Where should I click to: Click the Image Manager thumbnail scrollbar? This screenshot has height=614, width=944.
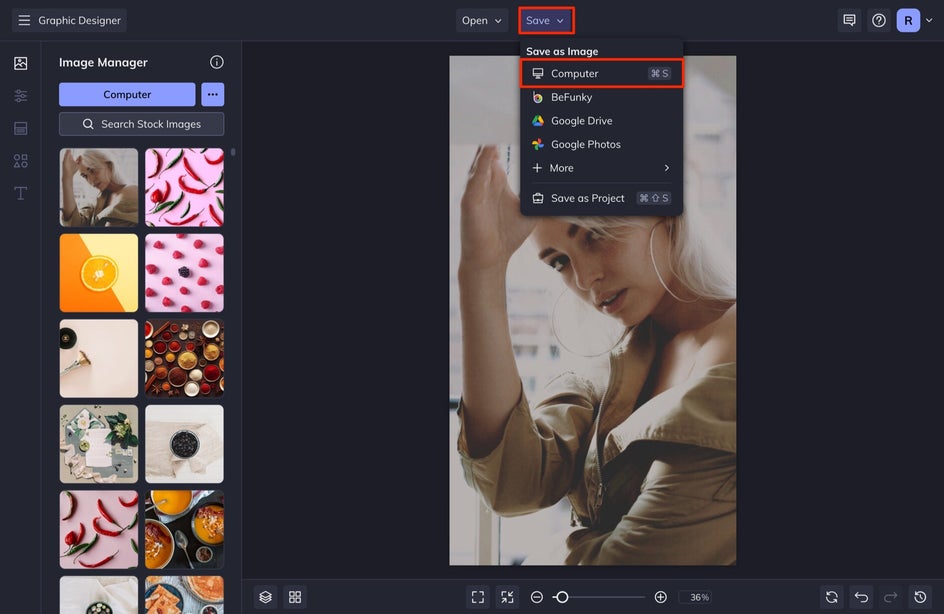point(233,152)
